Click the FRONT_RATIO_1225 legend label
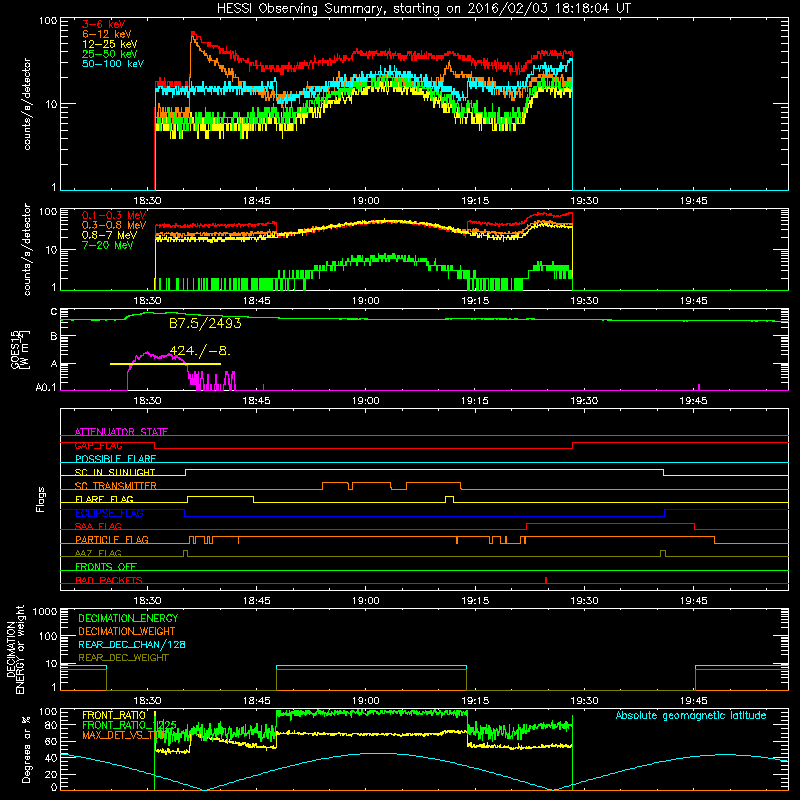 (x=129, y=725)
